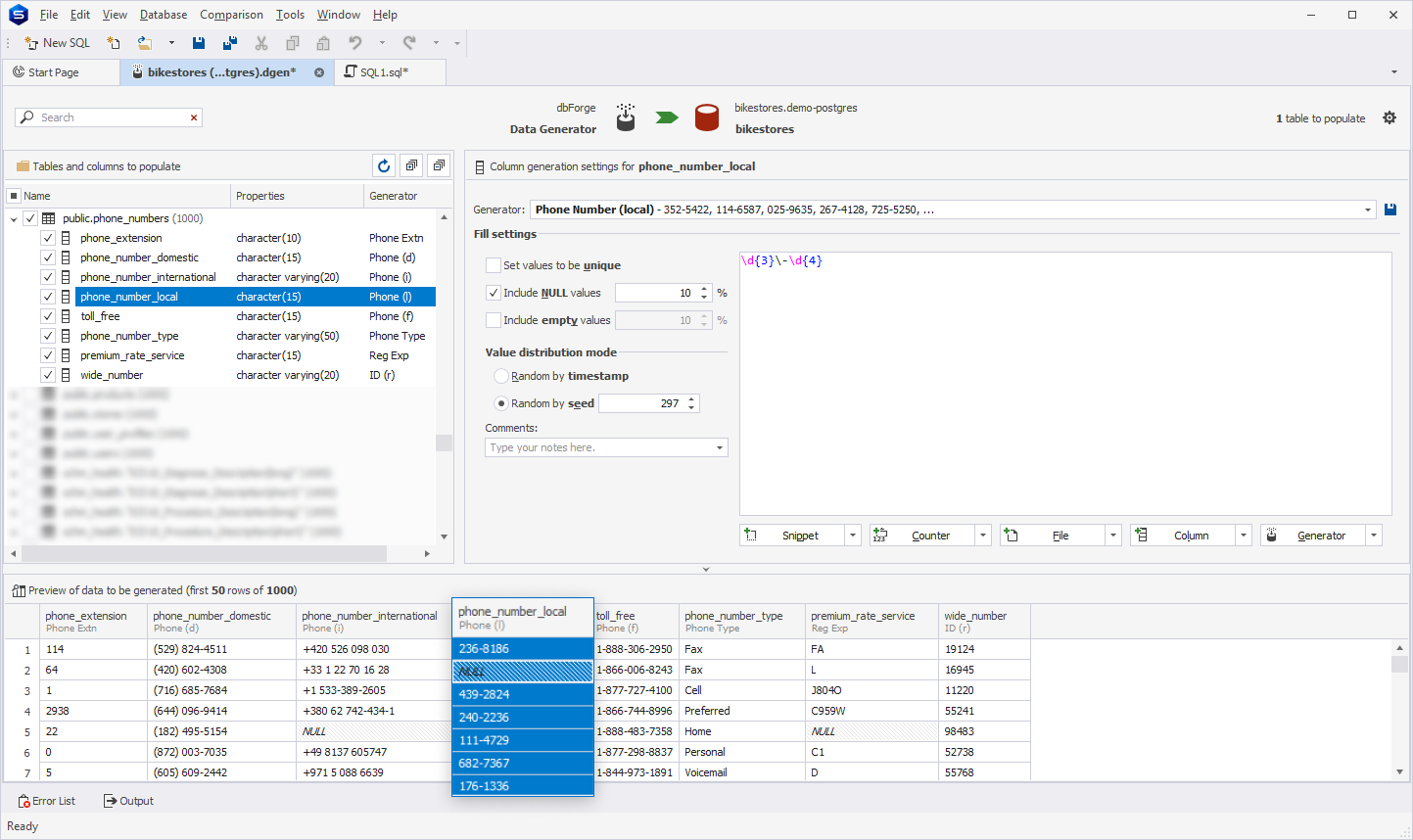Open the dropdown arrow next to Open File
The height and width of the screenshot is (840, 1413).
pyautogui.click(x=171, y=43)
